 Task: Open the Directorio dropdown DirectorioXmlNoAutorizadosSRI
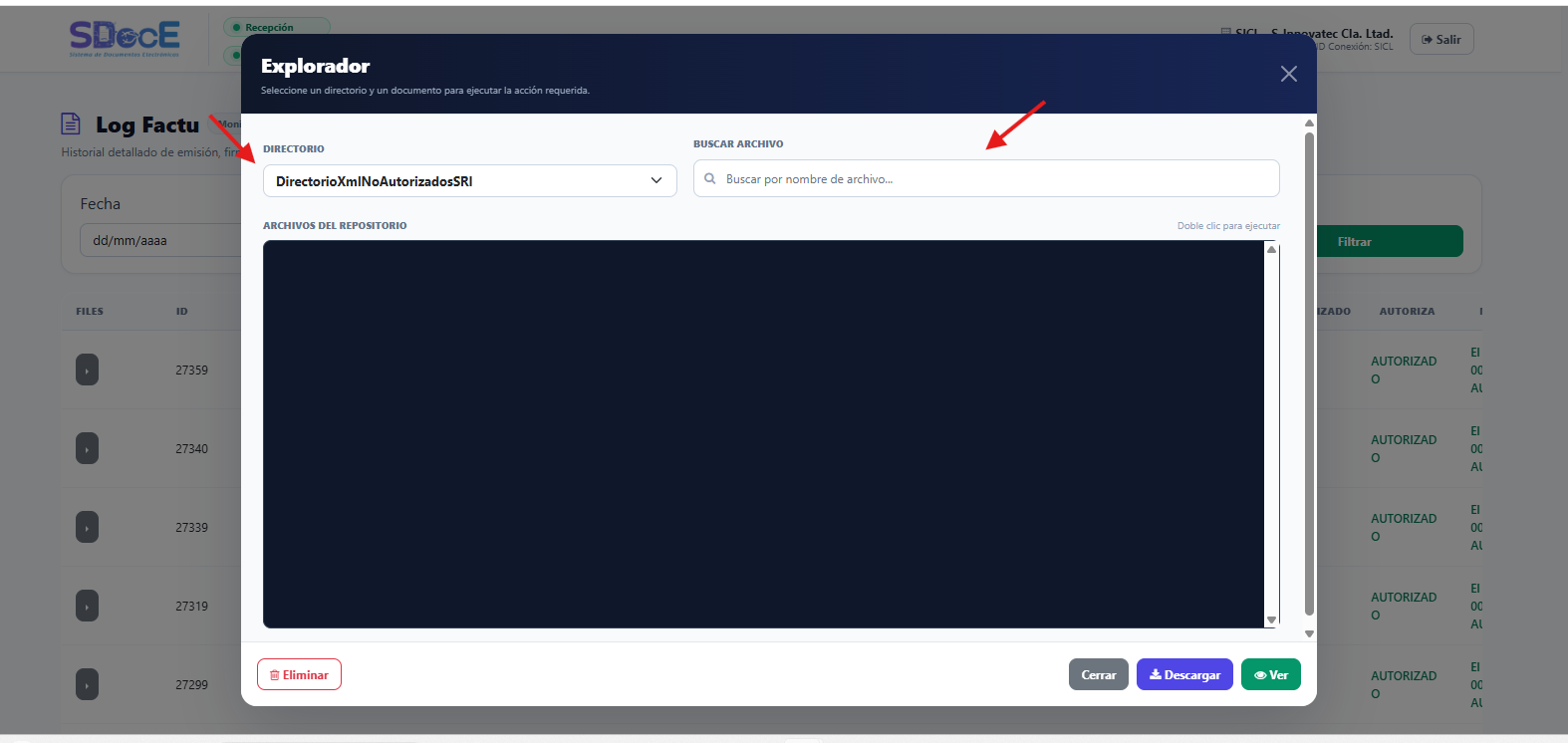(469, 180)
